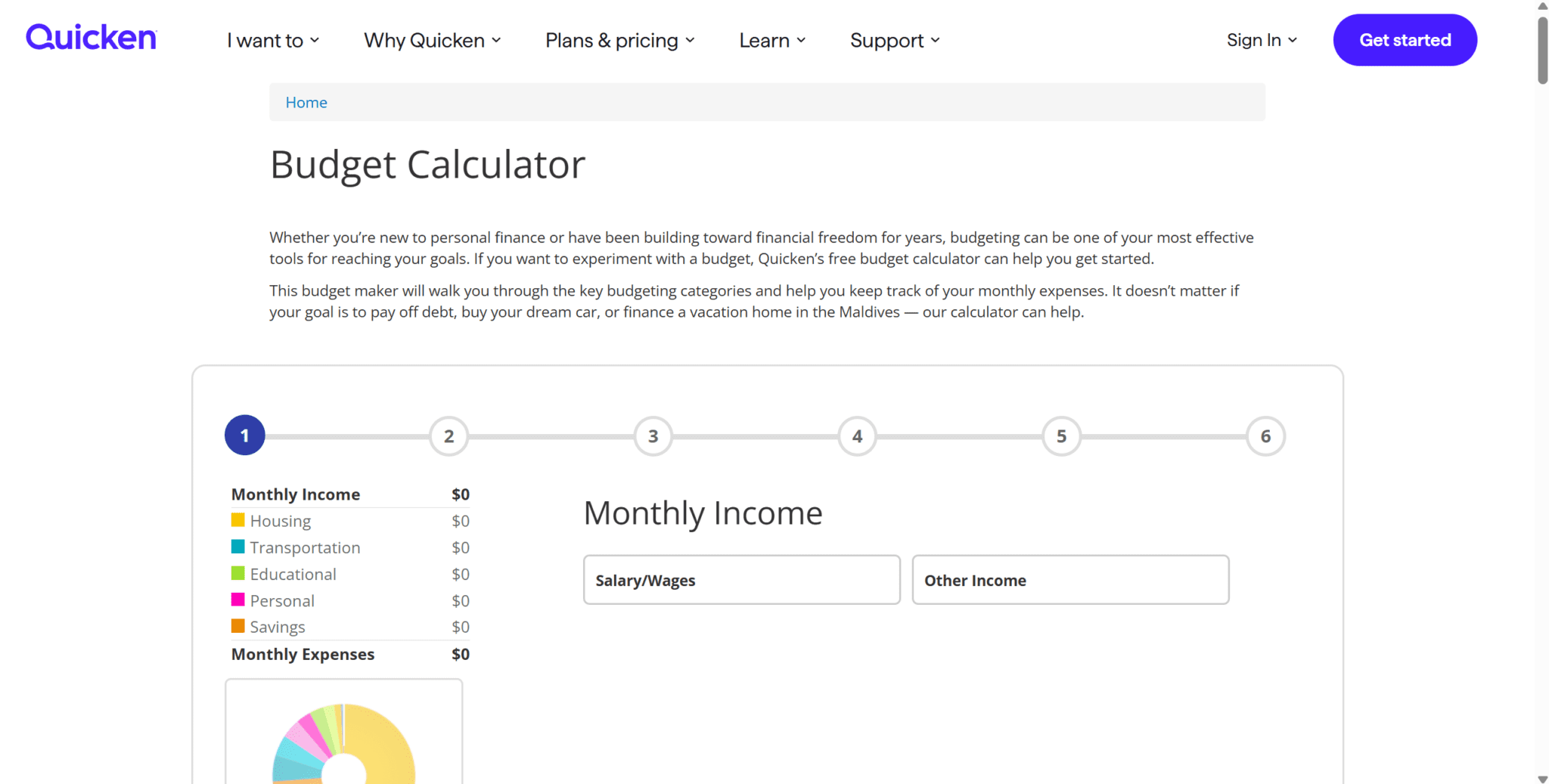Viewport: 1549px width, 784px height.
Task: Click the Quicken logo
Action: (x=91, y=38)
